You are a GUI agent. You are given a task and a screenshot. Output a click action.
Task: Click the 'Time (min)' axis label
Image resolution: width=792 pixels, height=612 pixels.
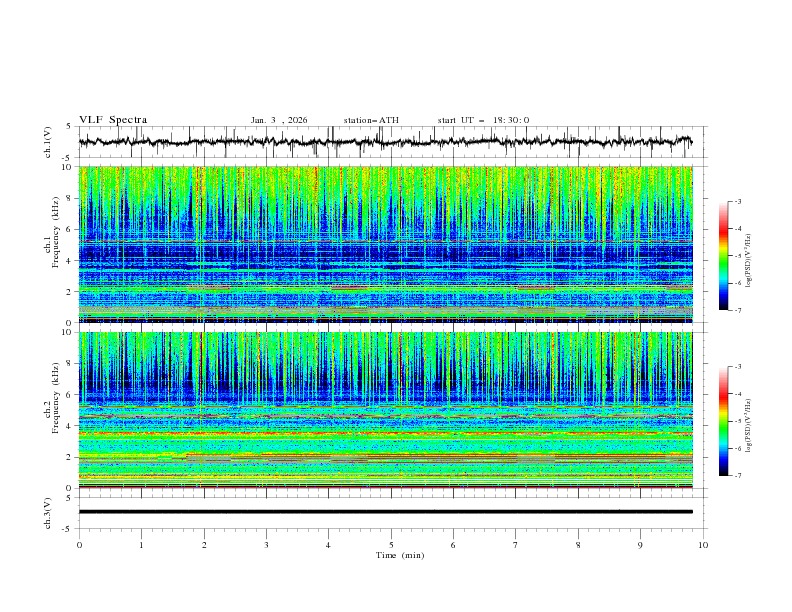coord(400,555)
